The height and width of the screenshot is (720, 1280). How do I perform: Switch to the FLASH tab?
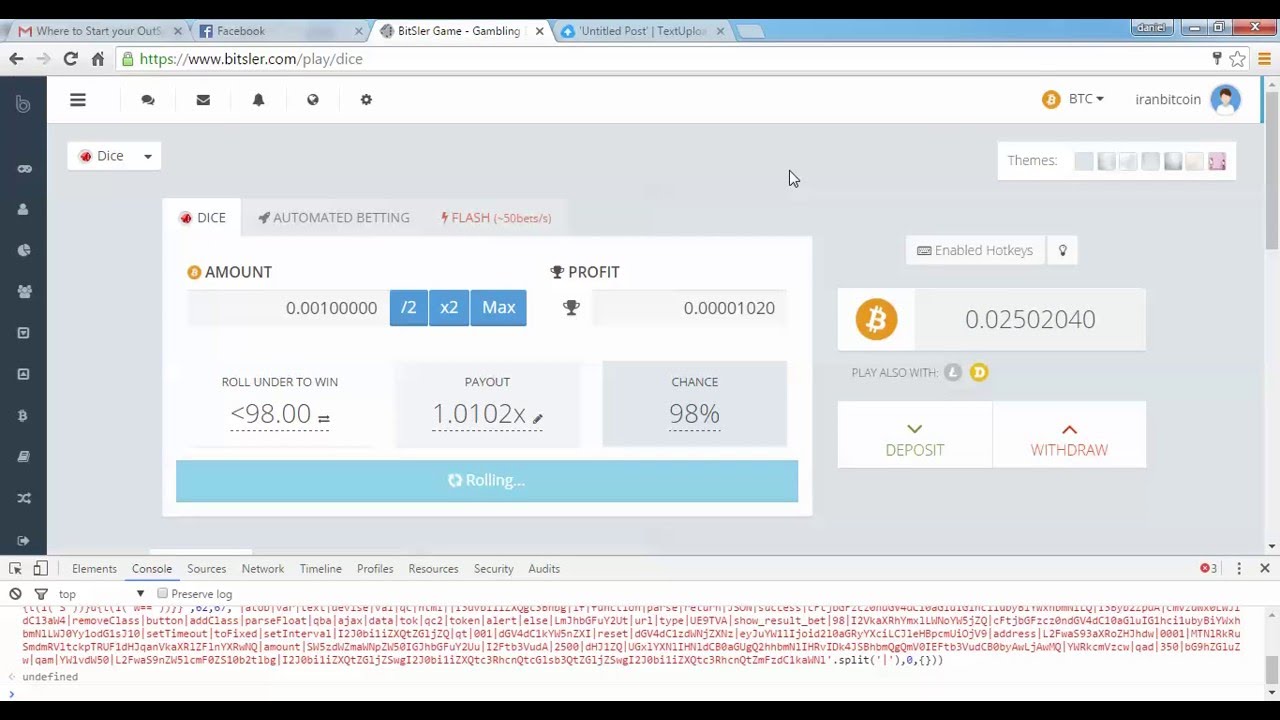[x=496, y=218]
